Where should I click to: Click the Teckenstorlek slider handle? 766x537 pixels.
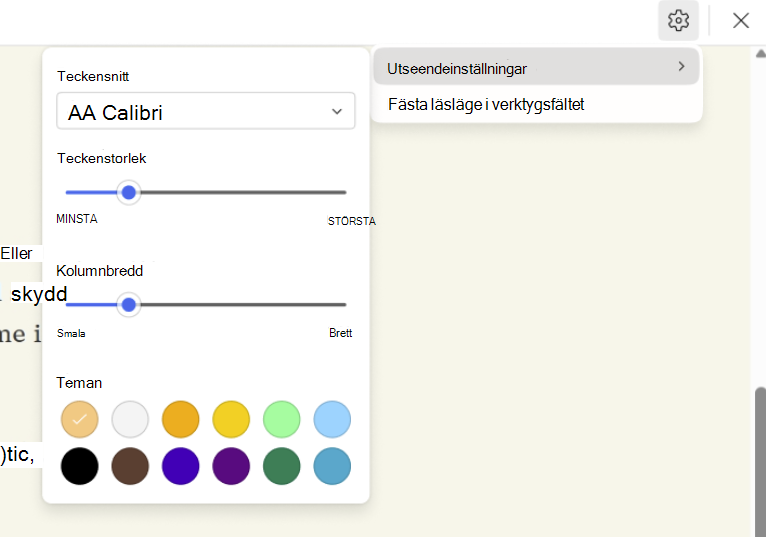click(x=128, y=193)
